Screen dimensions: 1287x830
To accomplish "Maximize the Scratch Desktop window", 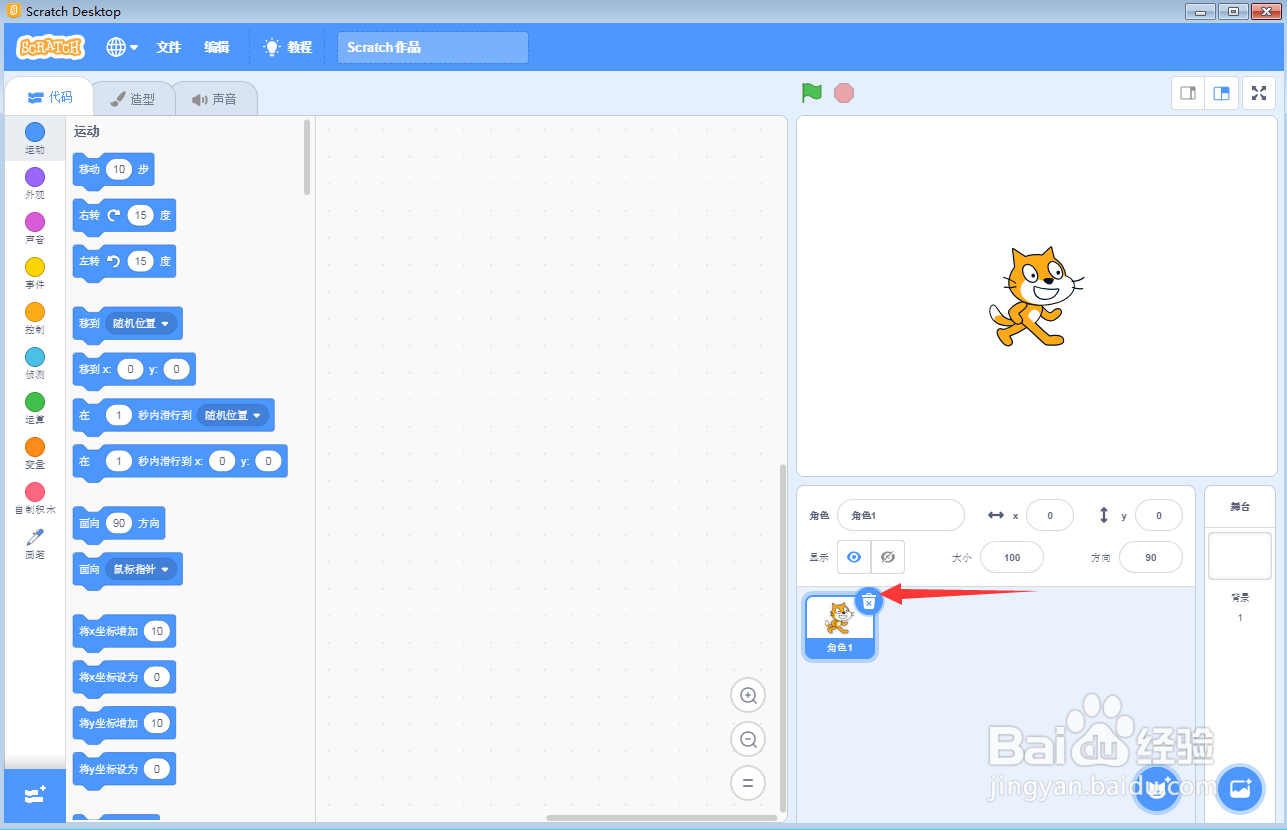I will 1232,11.
